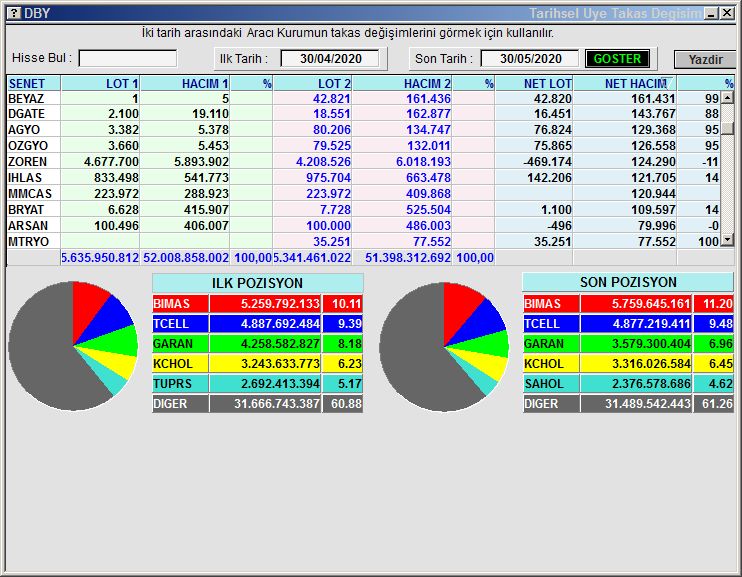Screen dimensions: 742x577
Task: Click the Yazdir print button
Action: (705, 60)
